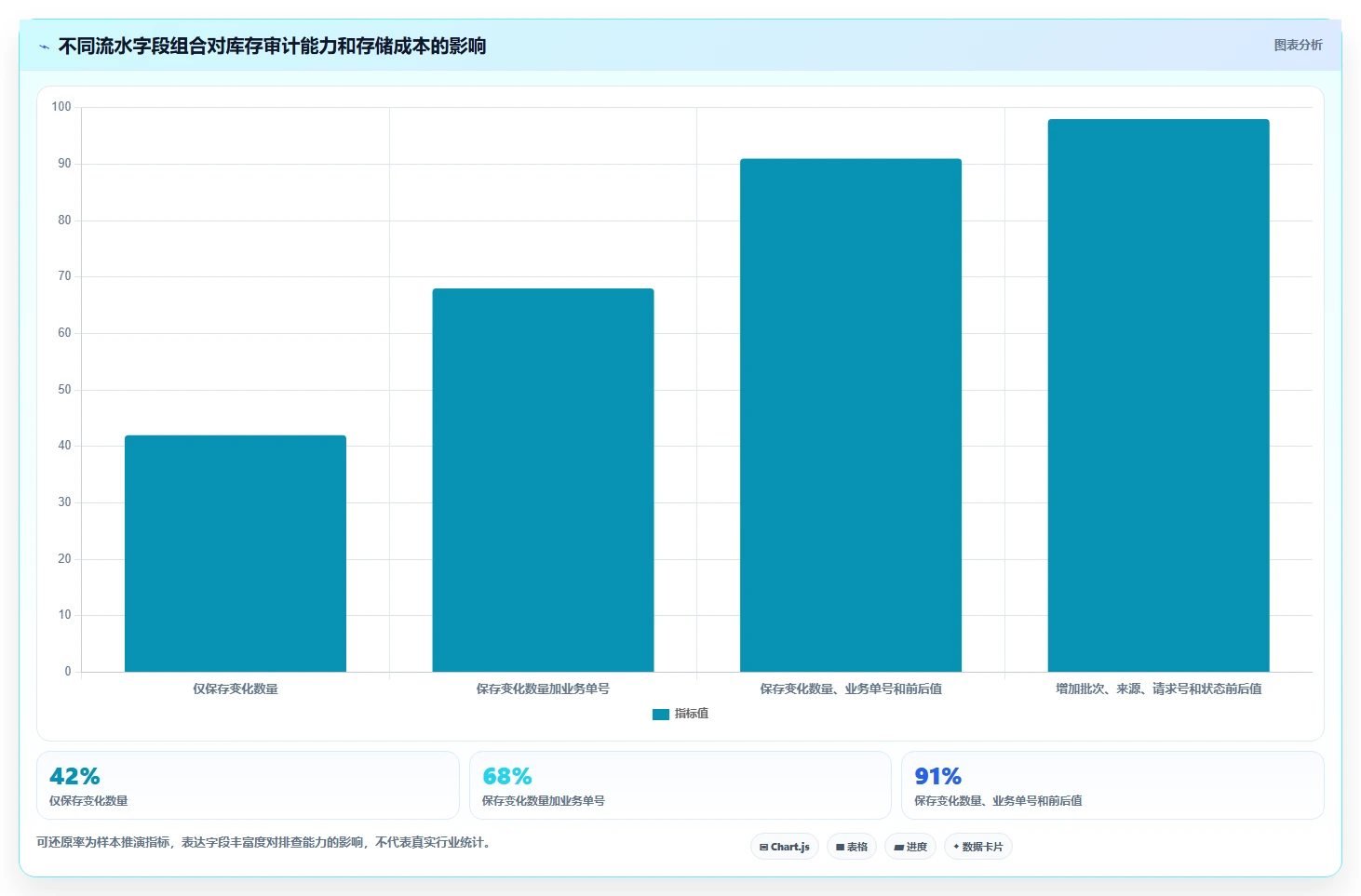The height and width of the screenshot is (896, 1361).
Task: Select the 保存变化数量加业务单号 bar
Action: click(x=543, y=480)
